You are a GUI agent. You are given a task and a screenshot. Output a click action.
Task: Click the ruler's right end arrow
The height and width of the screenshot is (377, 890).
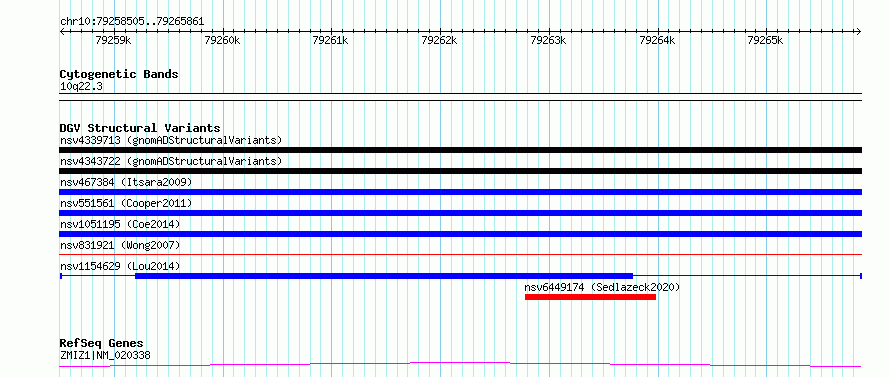pos(858,31)
